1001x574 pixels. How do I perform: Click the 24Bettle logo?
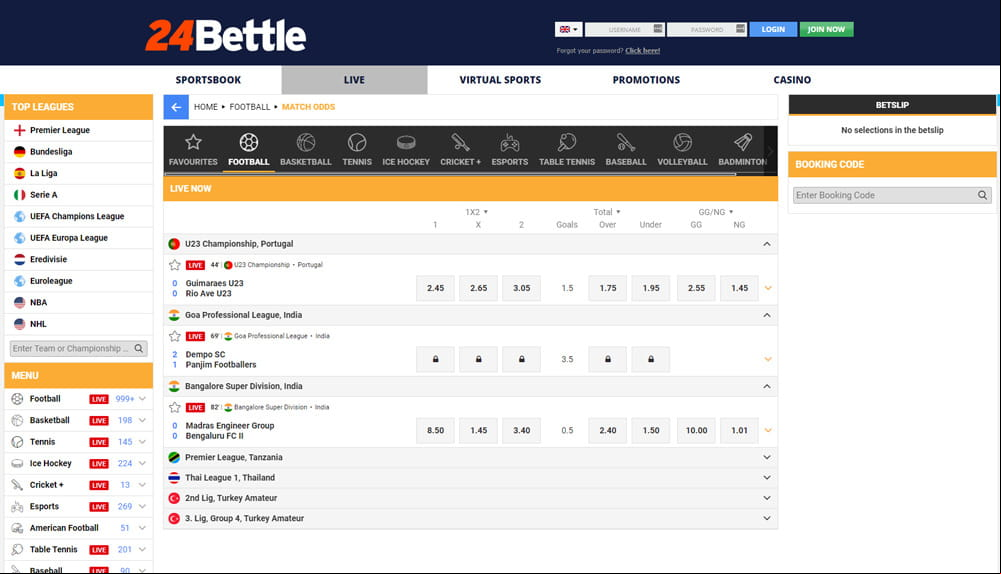pyautogui.click(x=226, y=35)
